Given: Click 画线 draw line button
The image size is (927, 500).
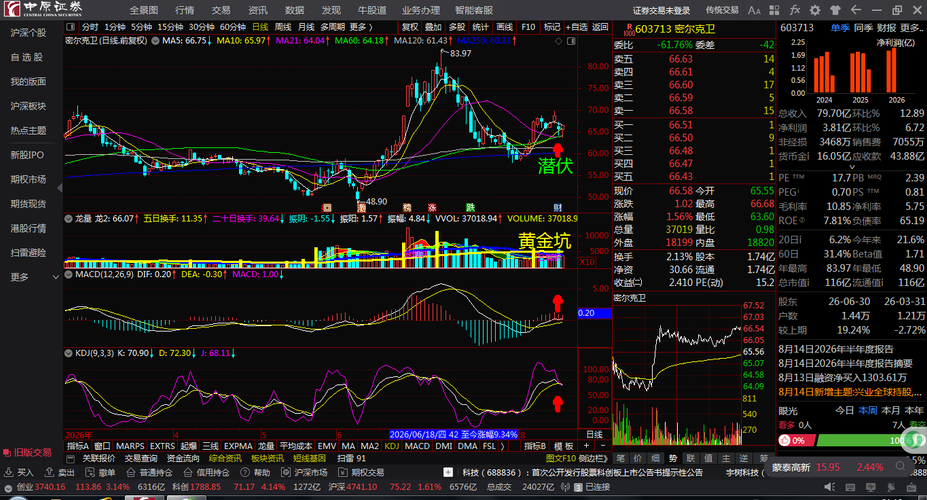Looking at the screenshot, I should pyautogui.click(x=504, y=27).
